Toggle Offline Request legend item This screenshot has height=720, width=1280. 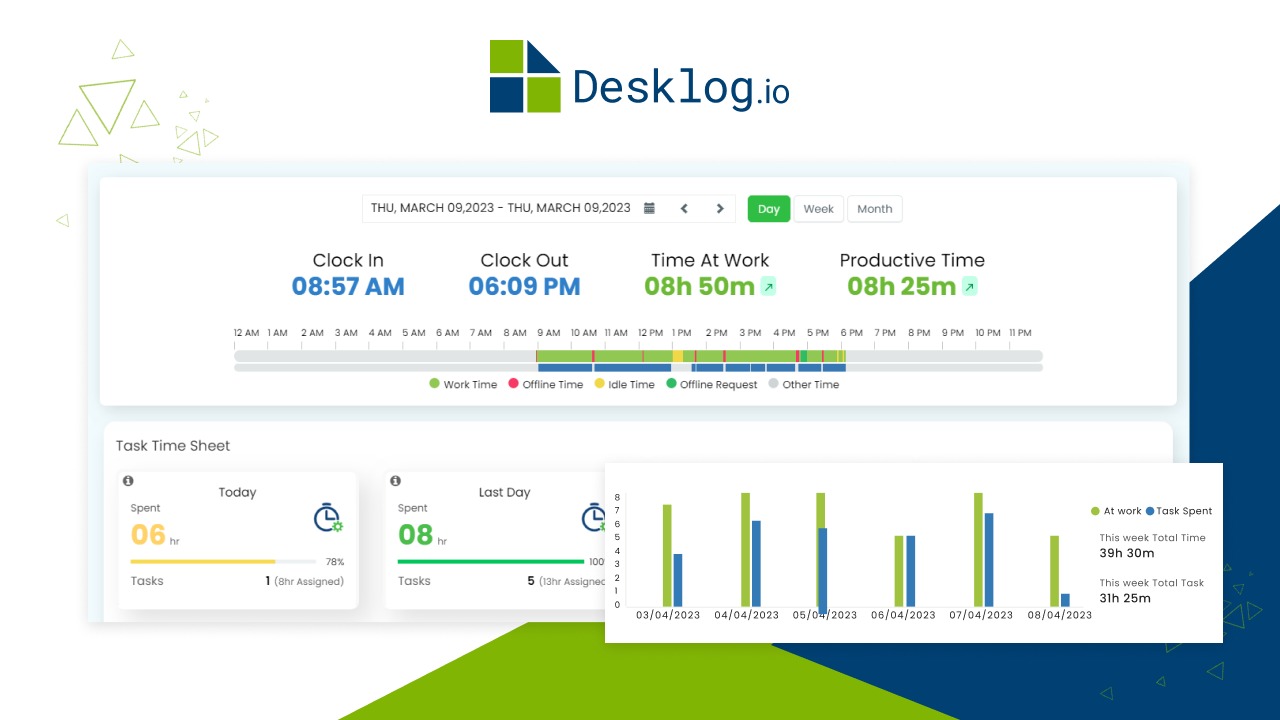point(712,384)
